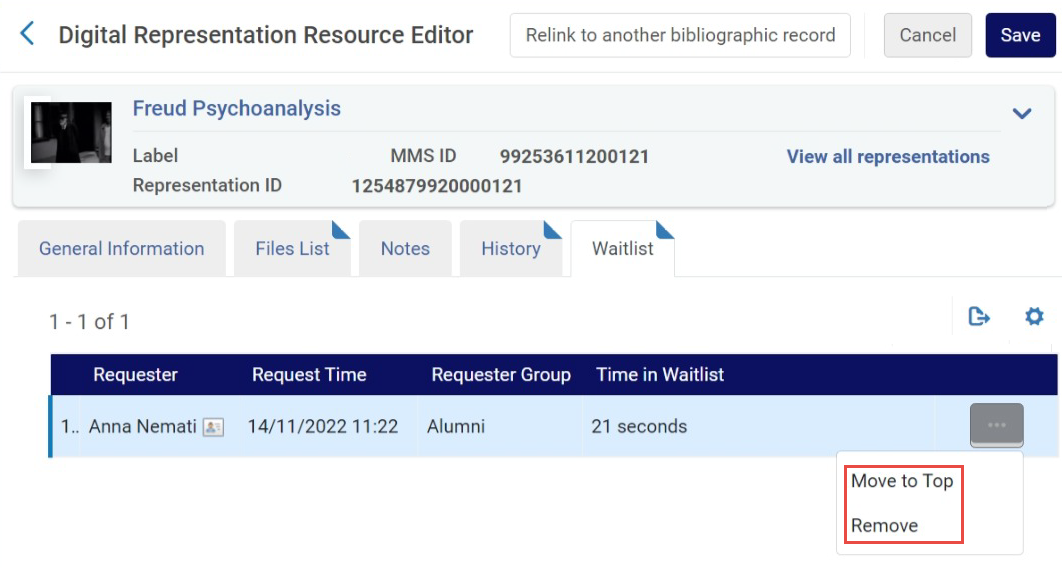The width and height of the screenshot is (1062, 568).
Task: Choose Move to Top from menu
Action: 902,481
